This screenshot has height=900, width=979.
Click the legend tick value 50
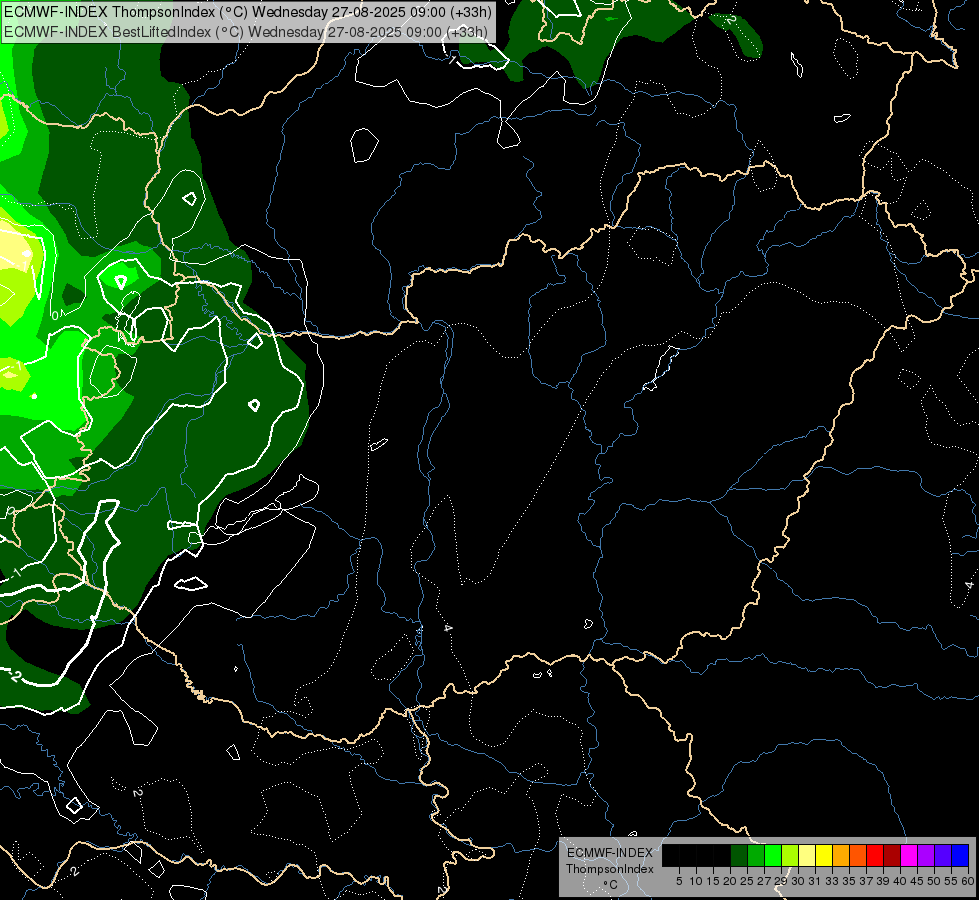pyautogui.click(x=934, y=881)
